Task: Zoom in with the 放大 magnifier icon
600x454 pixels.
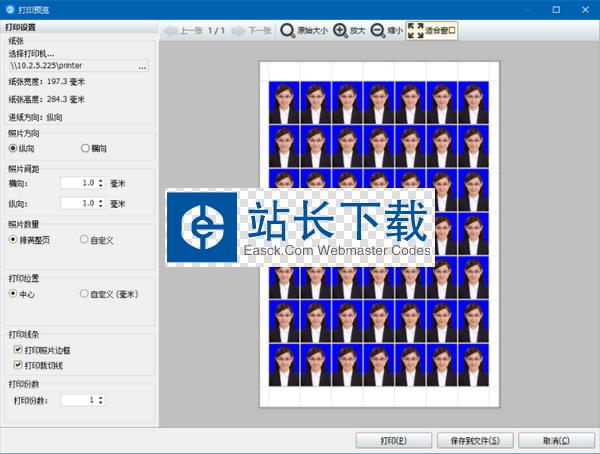Action: point(341,31)
